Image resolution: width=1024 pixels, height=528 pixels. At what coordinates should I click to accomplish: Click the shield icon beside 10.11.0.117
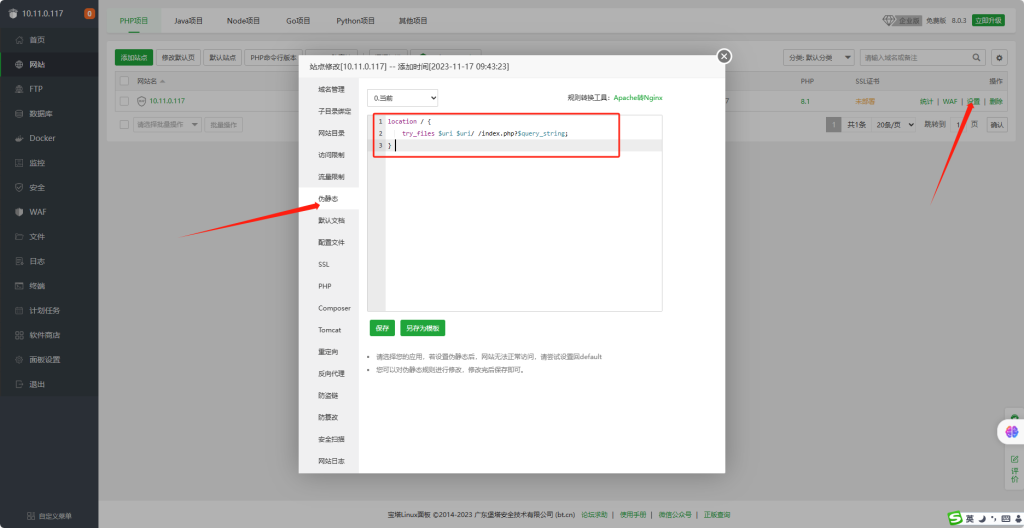(142, 101)
